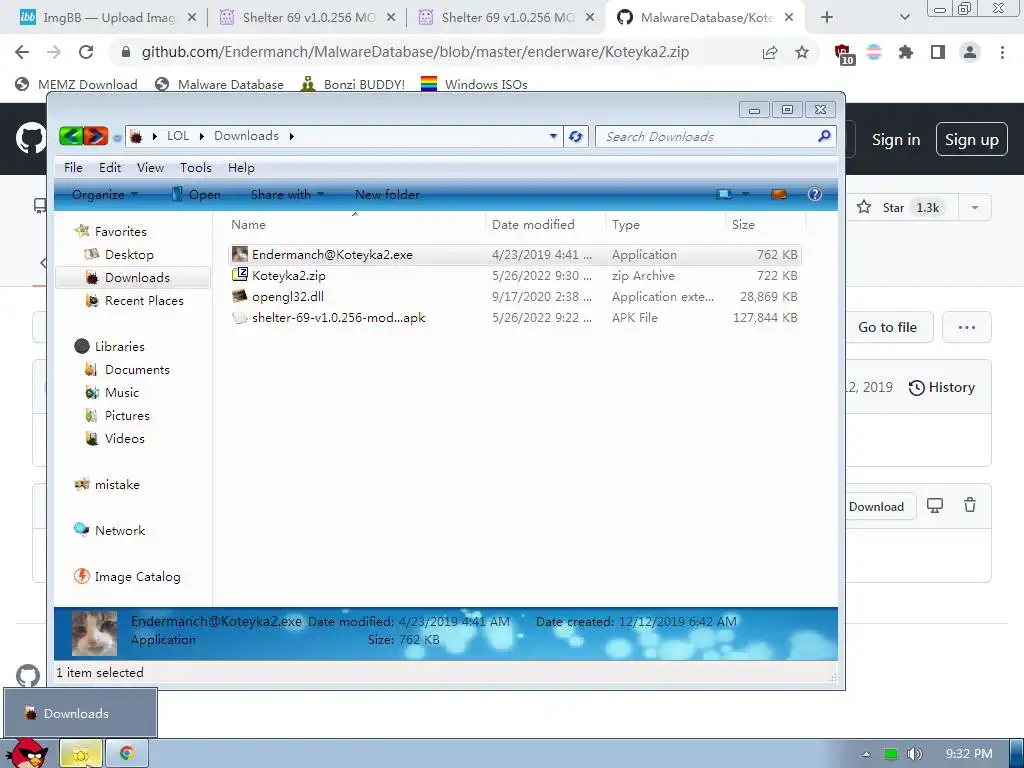Open the Organize dropdown

tap(104, 195)
